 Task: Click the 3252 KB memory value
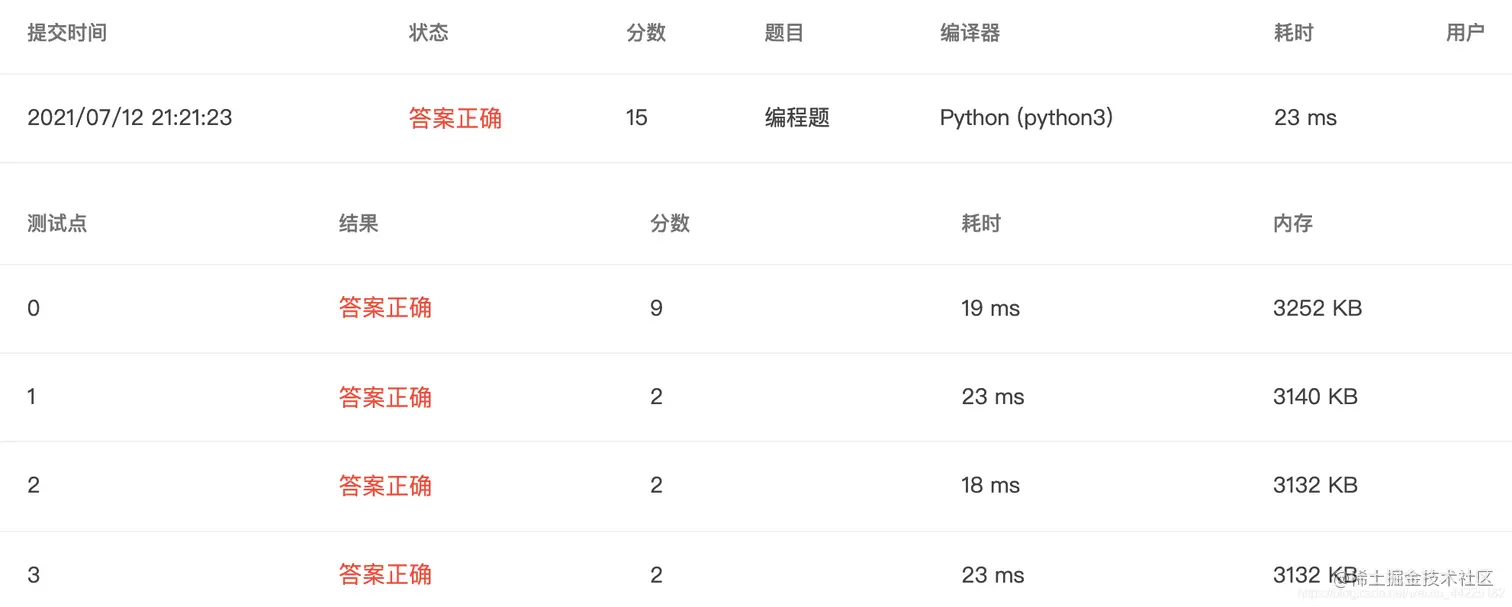click(1318, 308)
